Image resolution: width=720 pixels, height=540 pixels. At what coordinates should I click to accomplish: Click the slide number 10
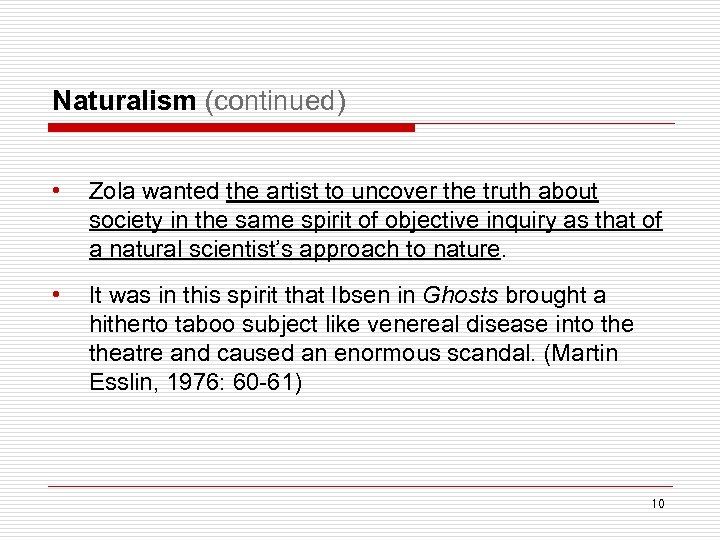pos(658,503)
